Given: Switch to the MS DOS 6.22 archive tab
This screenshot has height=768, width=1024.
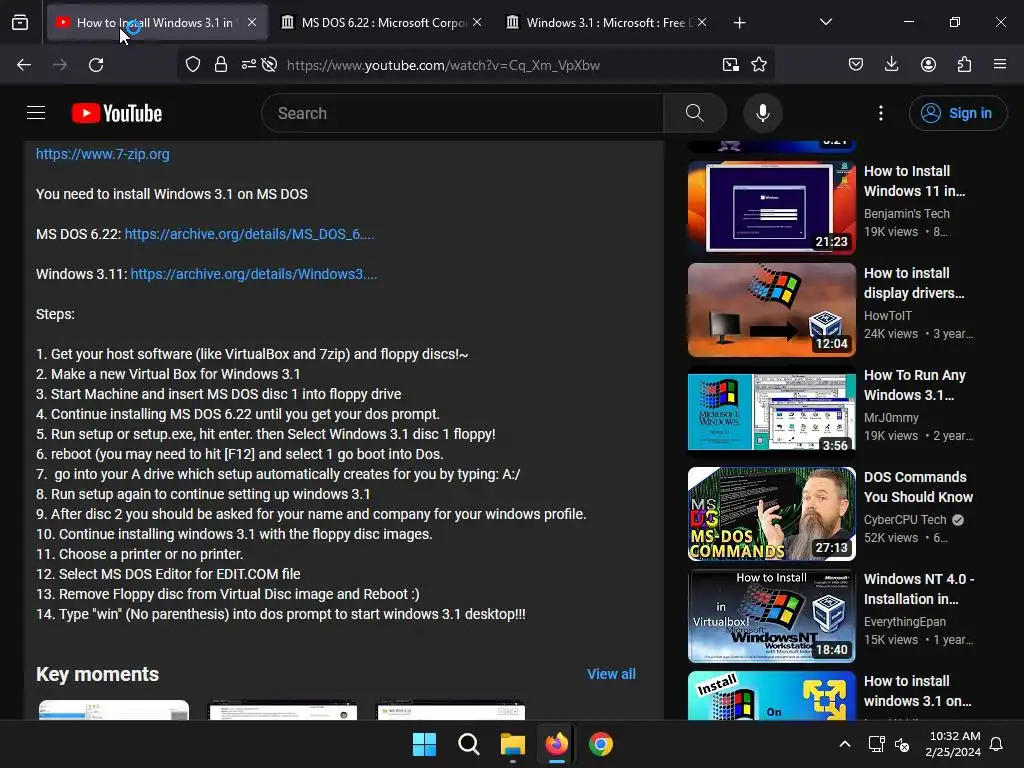Looking at the screenshot, I should pyautogui.click(x=381, y=23).
